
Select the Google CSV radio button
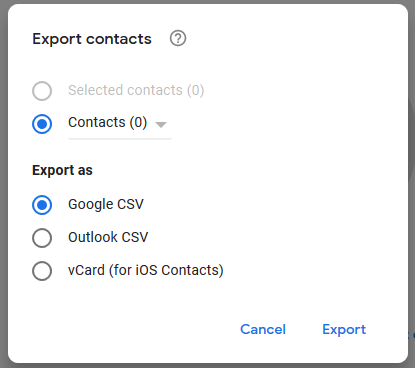tap(42, 205)
